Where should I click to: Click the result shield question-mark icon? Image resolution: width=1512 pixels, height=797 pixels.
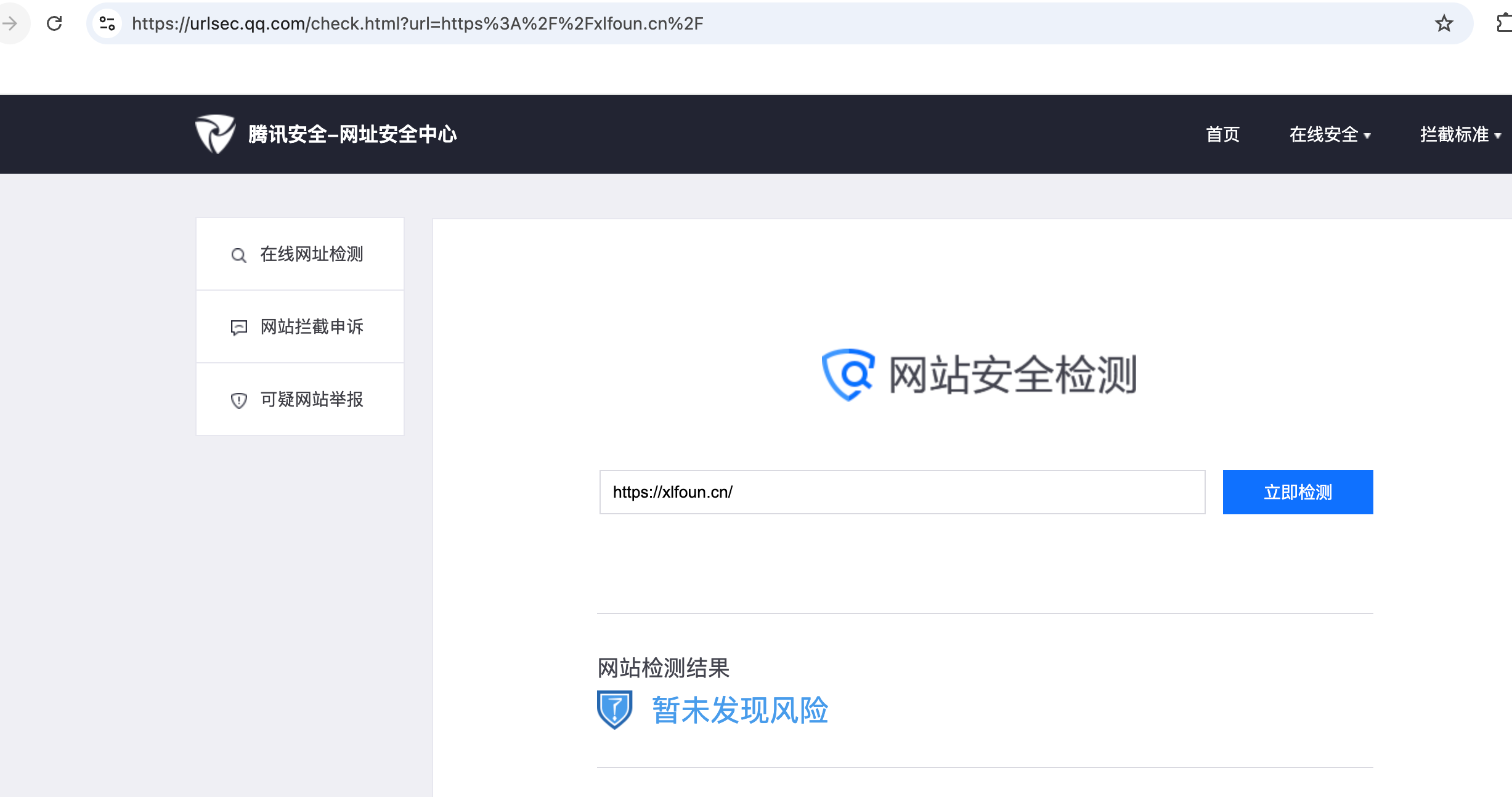(x=614, y=710)
